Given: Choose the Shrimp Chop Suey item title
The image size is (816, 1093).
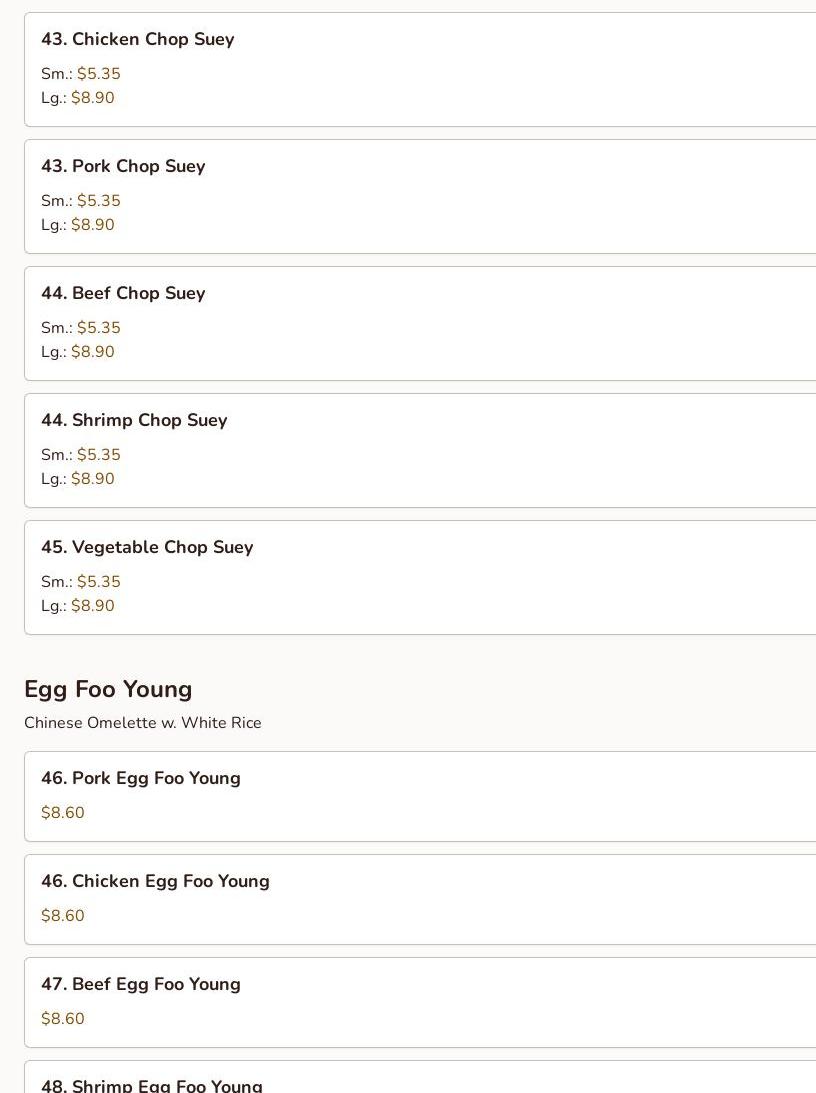Looking at the screenshot, I should click(x=134, y=421).
